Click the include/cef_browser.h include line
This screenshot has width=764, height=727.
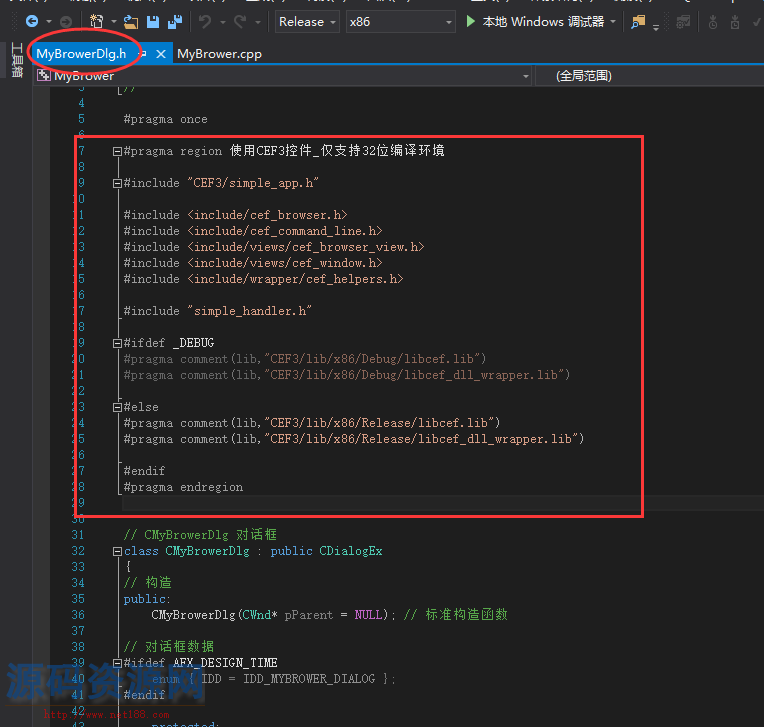coord(235,215)
